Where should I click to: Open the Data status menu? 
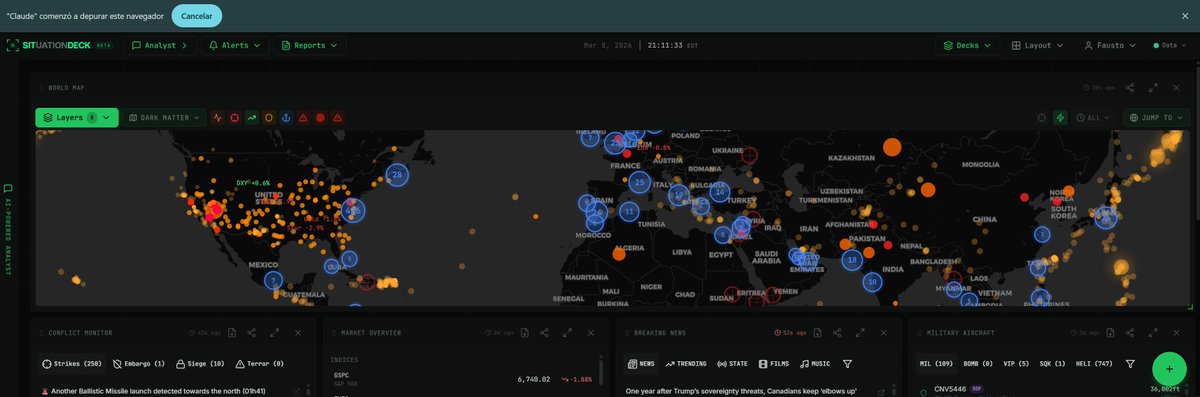[1169, 45]
